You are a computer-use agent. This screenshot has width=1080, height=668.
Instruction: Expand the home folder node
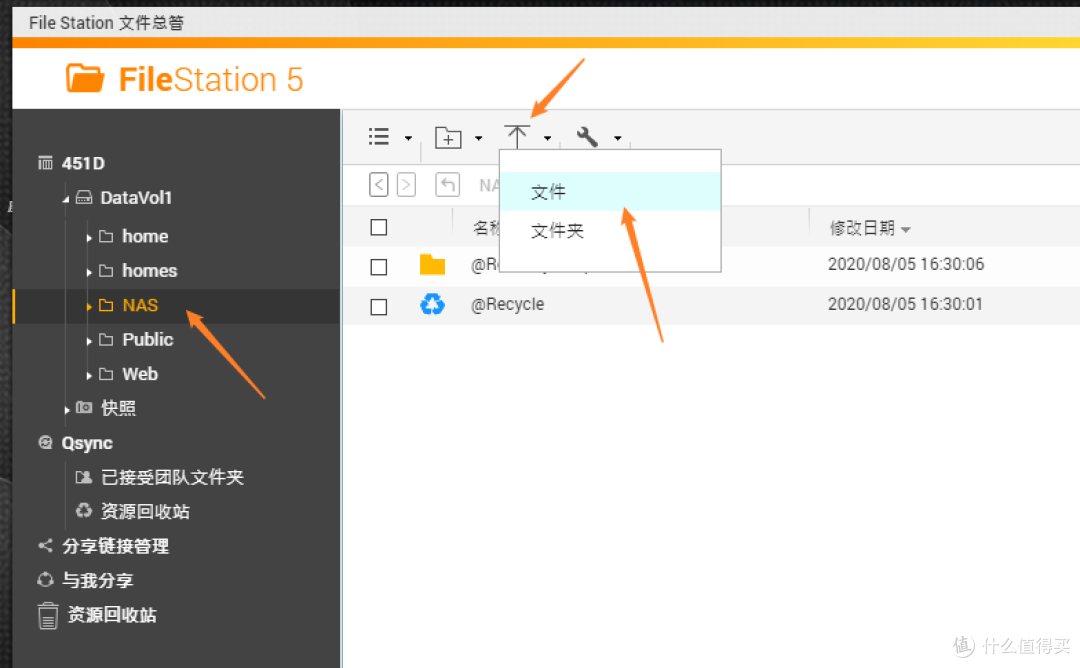(x=89, y=238)
